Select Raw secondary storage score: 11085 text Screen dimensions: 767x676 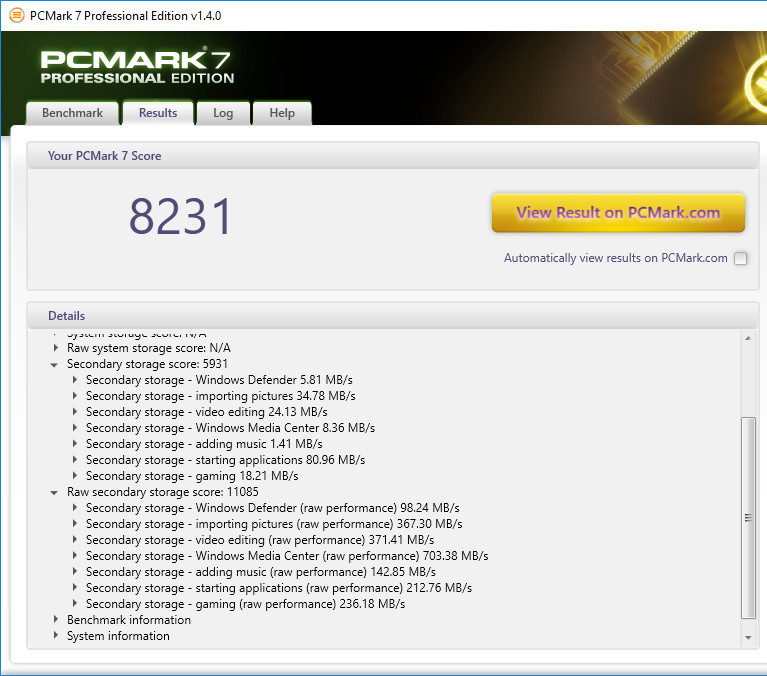click(x=163, y=492)
